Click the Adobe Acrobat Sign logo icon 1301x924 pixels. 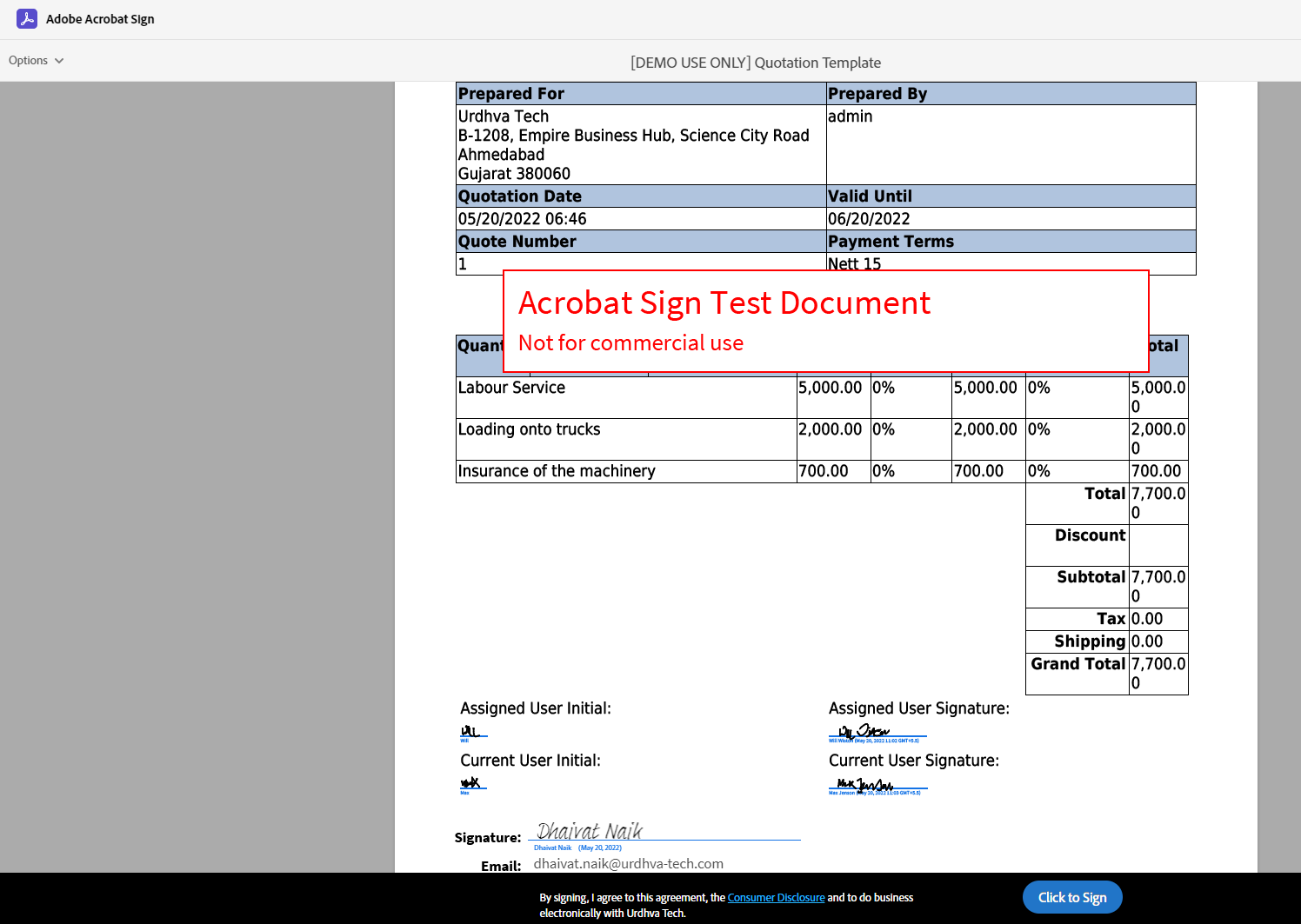point(27,18)
